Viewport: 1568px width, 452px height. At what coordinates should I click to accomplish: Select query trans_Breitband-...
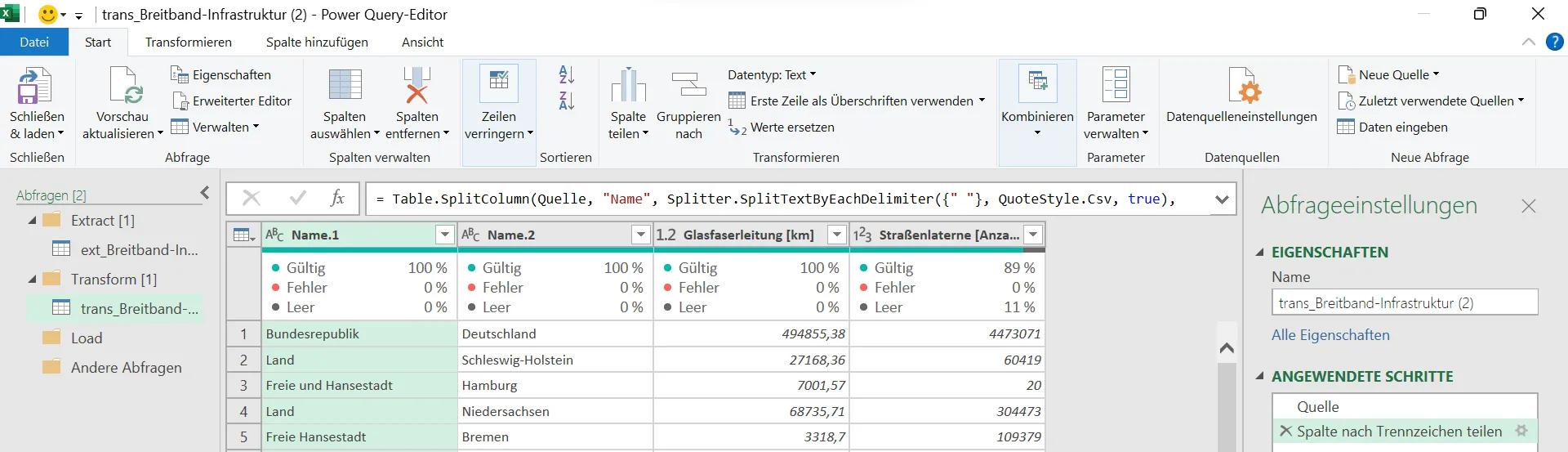114,308
